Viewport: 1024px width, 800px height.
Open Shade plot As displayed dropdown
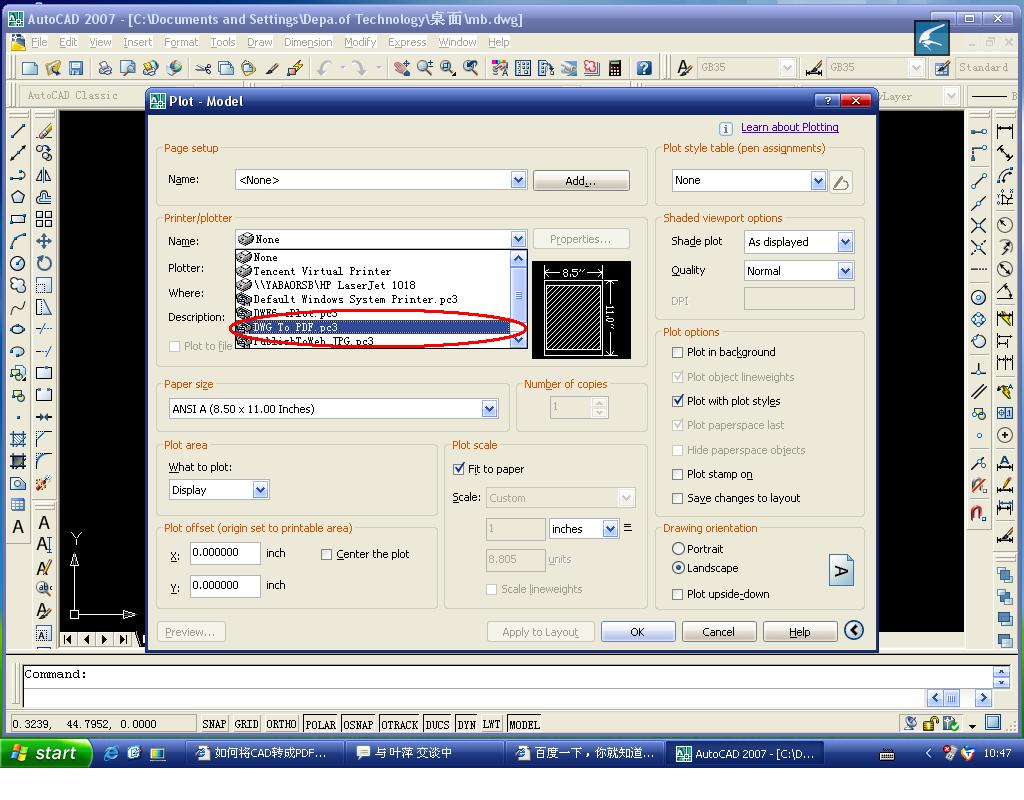point(845,242)
